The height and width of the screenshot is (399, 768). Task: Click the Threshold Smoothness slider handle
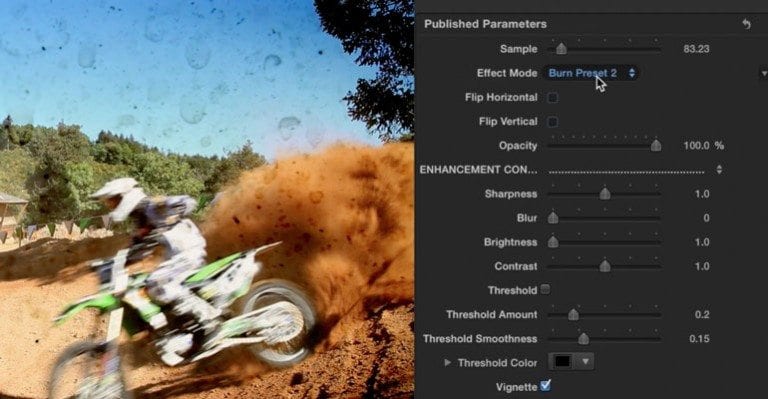pyautogui.click(x=583, y=338)
